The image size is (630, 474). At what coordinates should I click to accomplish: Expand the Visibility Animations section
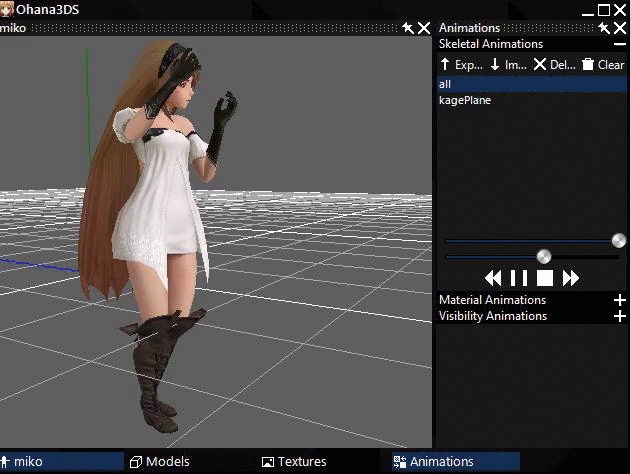[x=620, y=316]
